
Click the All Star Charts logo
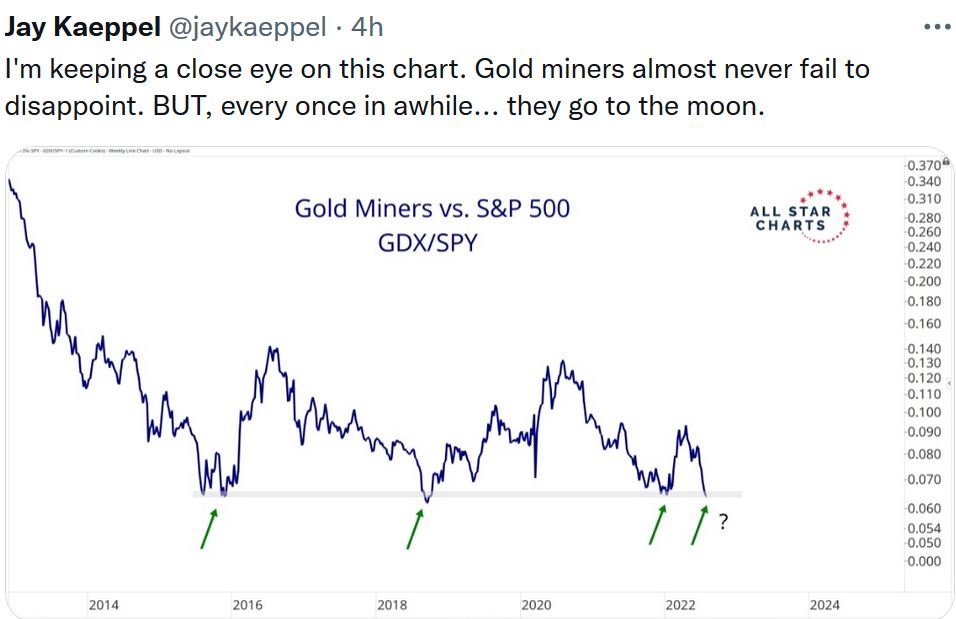pyautogui.click(x=798, y=215)
